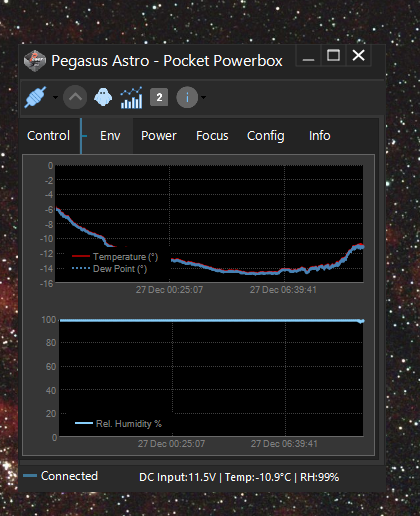
Task: Click the Dew Point legend entry
Action: [x=109, y=269]
